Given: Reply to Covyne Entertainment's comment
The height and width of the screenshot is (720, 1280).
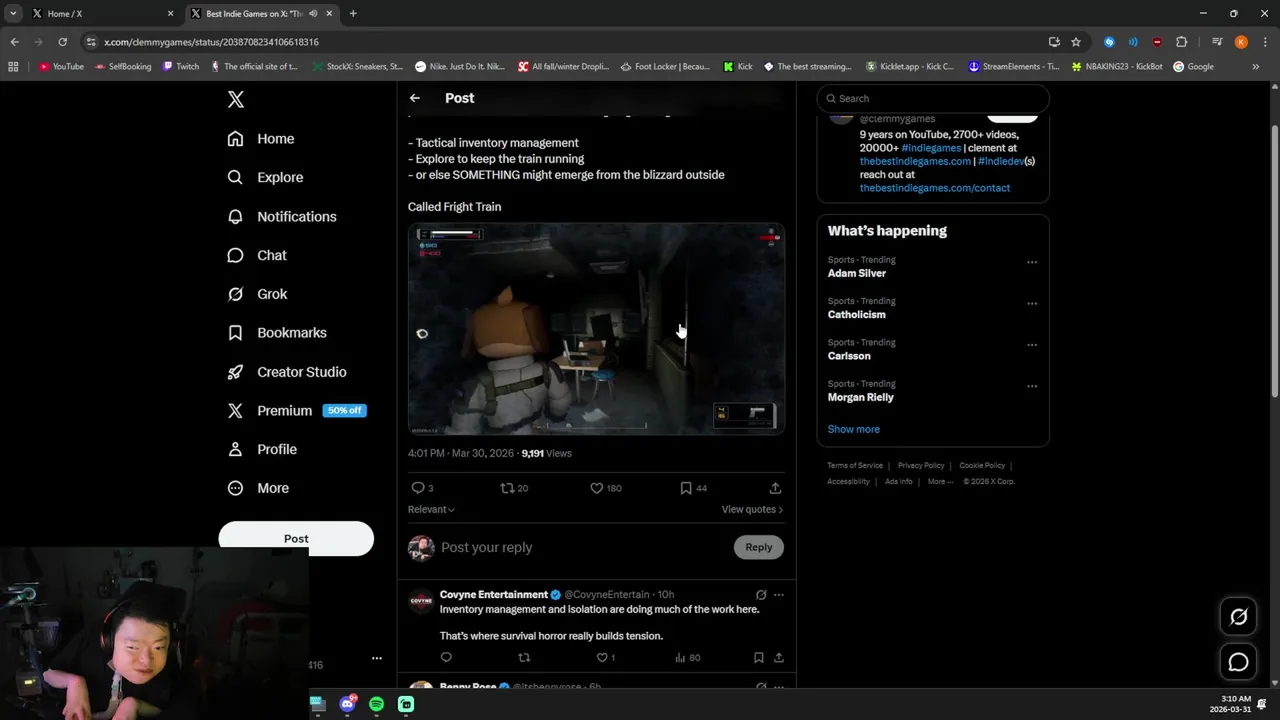Looking at the screenshot, I should (x=446, y=657).
